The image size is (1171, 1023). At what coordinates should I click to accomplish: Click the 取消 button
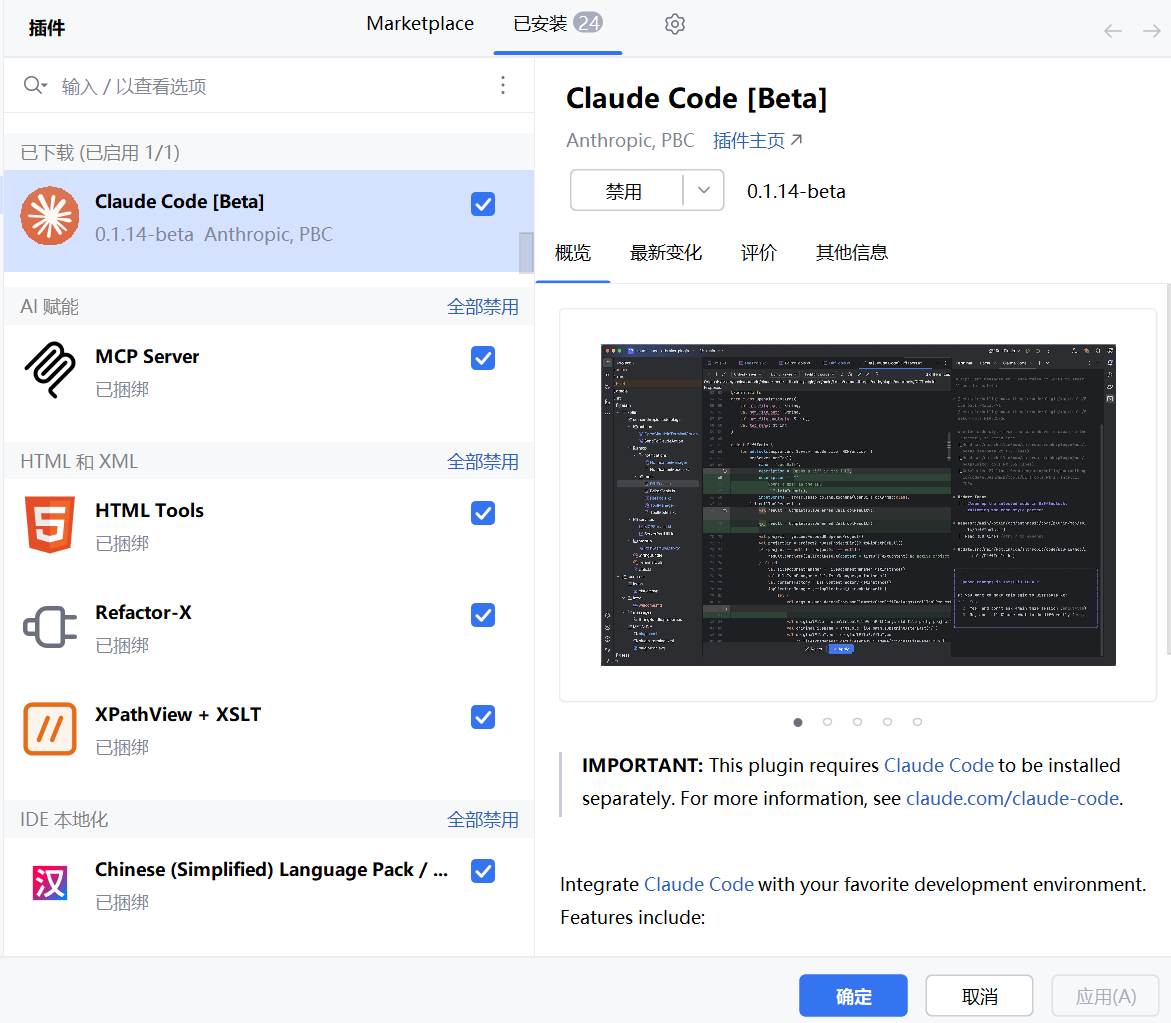point(979,996)
